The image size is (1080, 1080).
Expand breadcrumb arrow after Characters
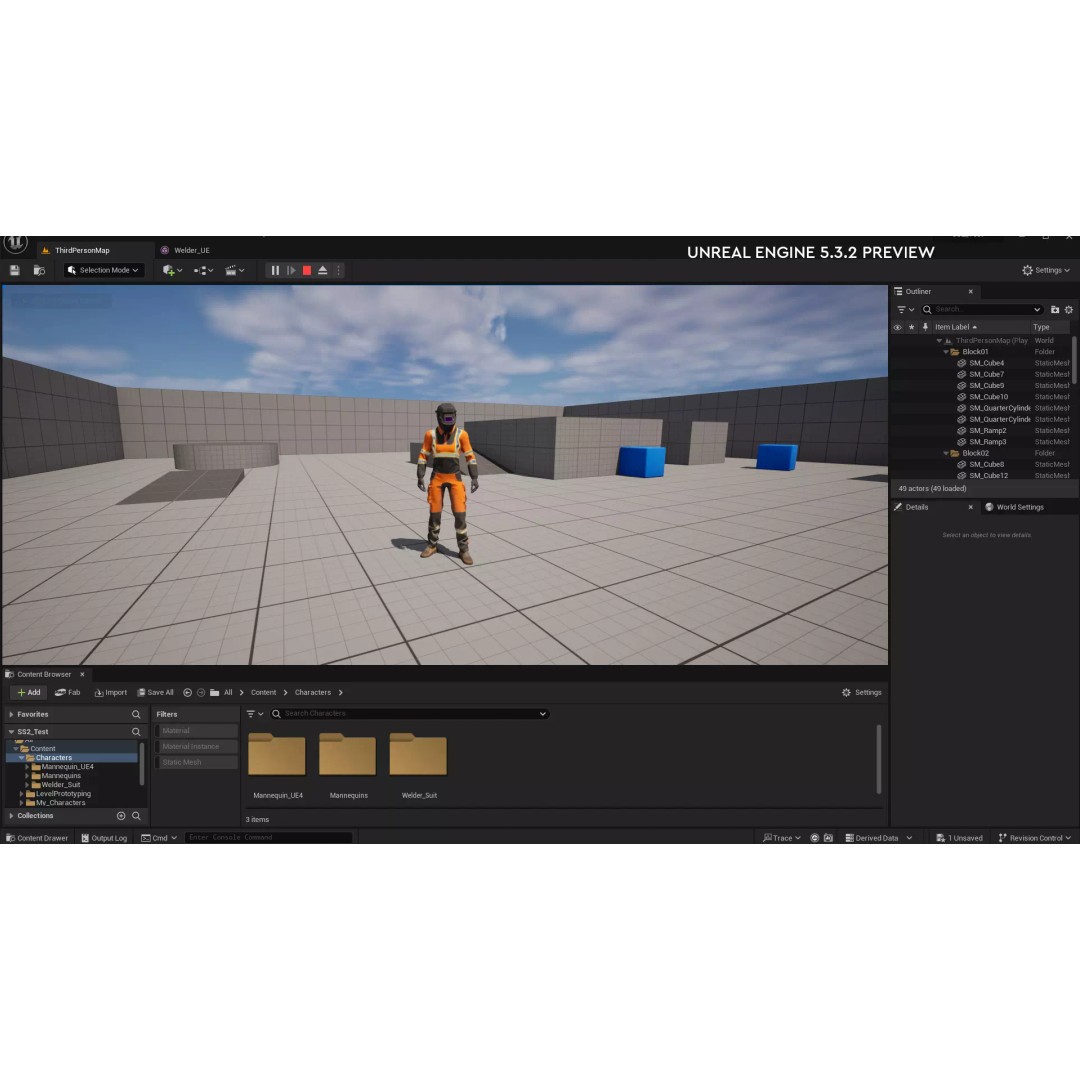[341, 693]
